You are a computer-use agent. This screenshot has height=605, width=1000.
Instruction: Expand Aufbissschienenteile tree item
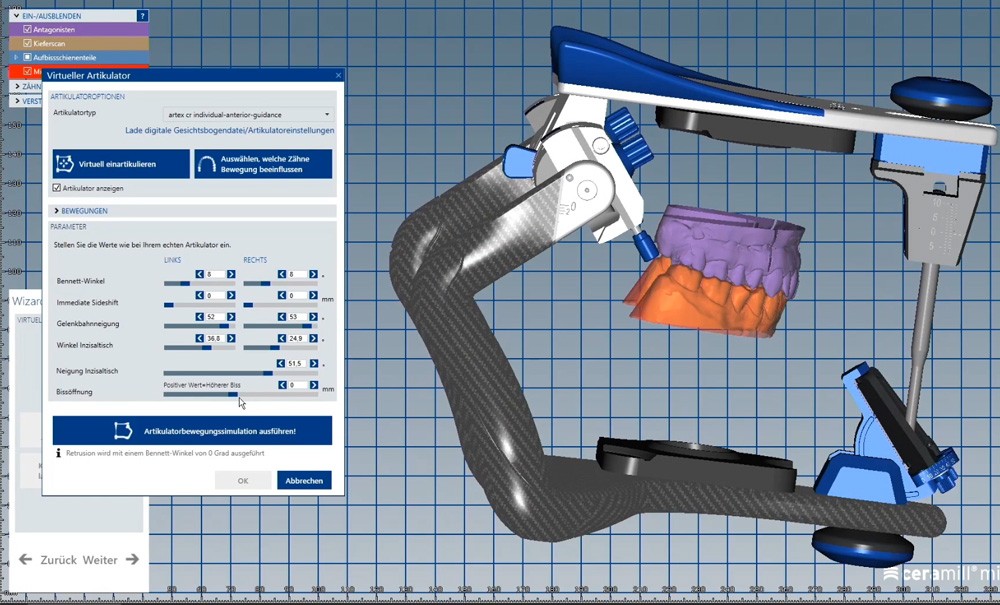pyautogui.click(x=16, y=58)
